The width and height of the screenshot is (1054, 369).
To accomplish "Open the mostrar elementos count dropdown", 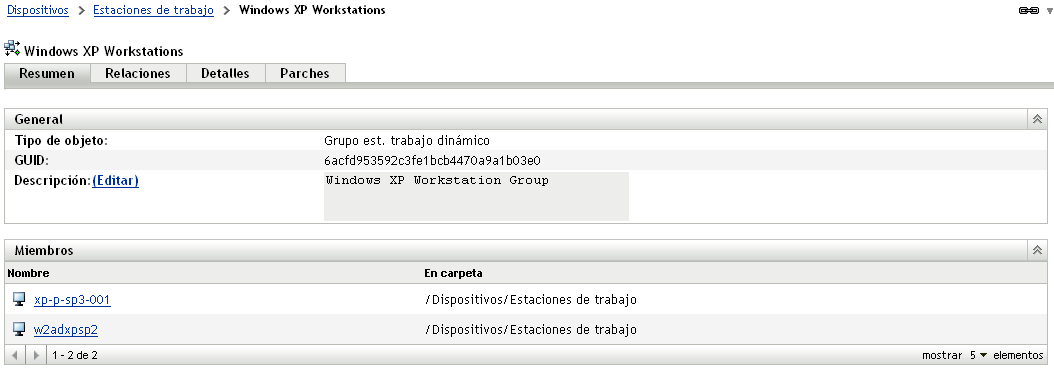I will [979, 355].
